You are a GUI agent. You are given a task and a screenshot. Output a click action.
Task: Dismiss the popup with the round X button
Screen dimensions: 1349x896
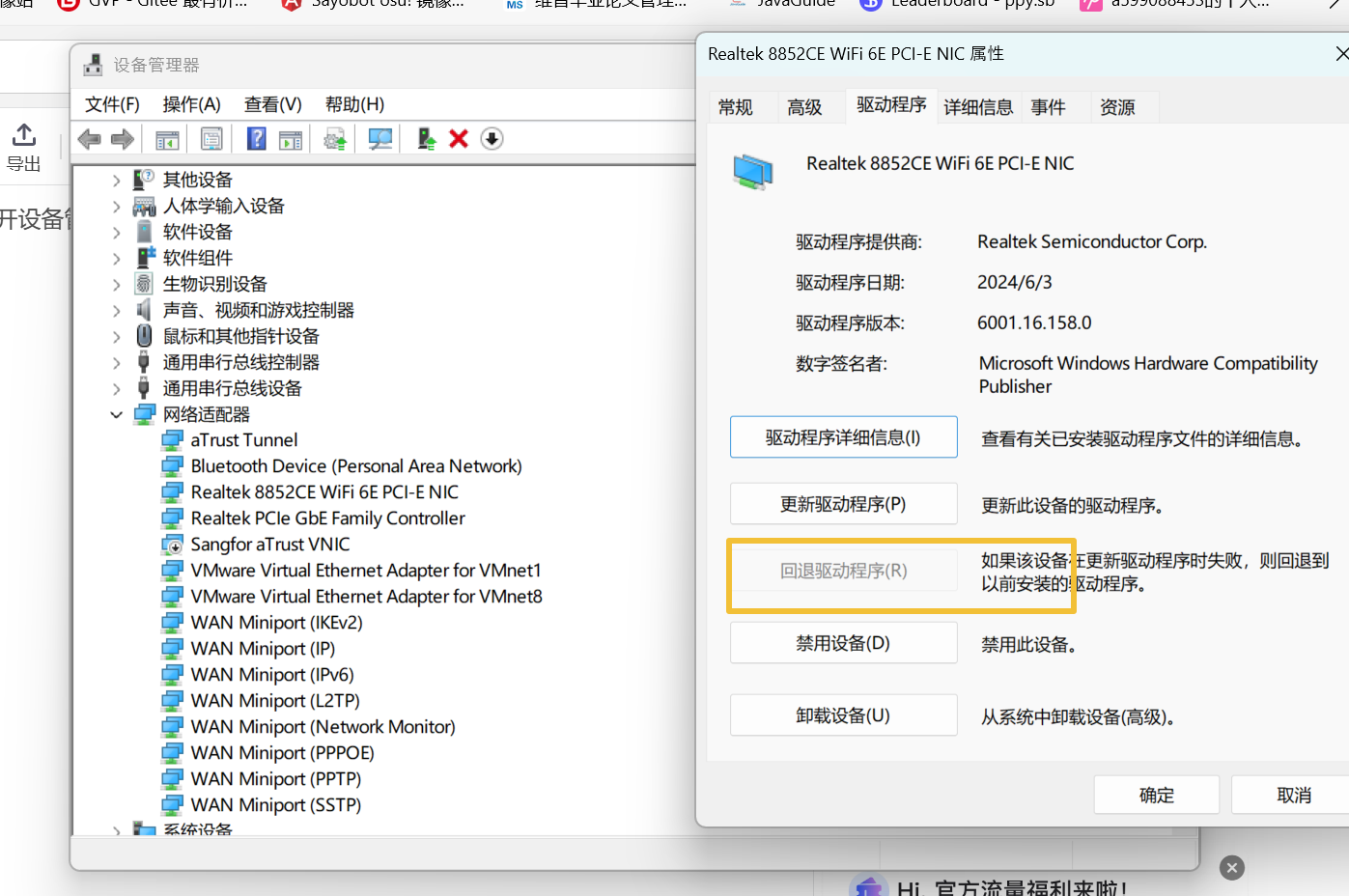pos(1232,868)
